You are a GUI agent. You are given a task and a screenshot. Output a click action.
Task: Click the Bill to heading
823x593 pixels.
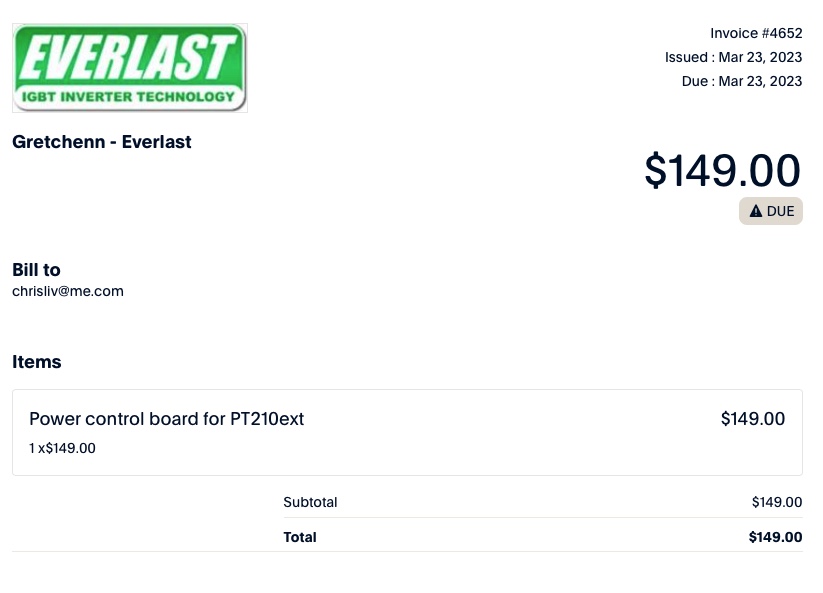(x=36, y=270)
